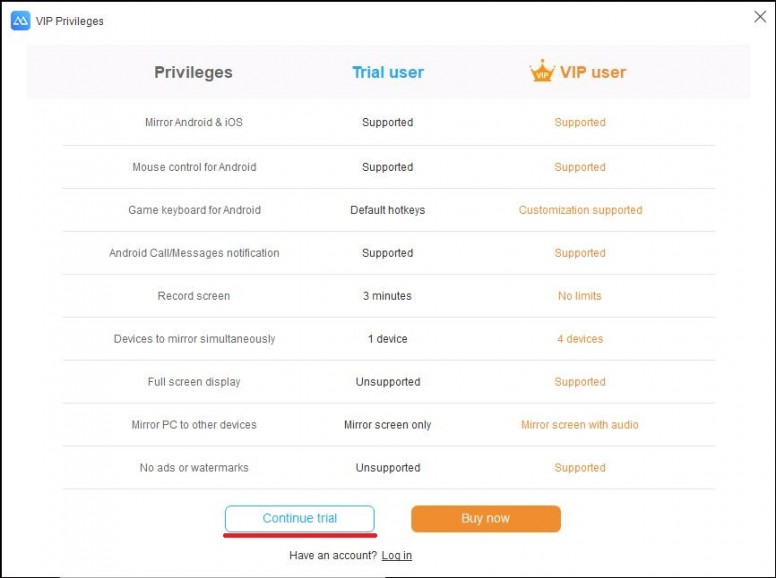Open the Log in link

[396, 555]
